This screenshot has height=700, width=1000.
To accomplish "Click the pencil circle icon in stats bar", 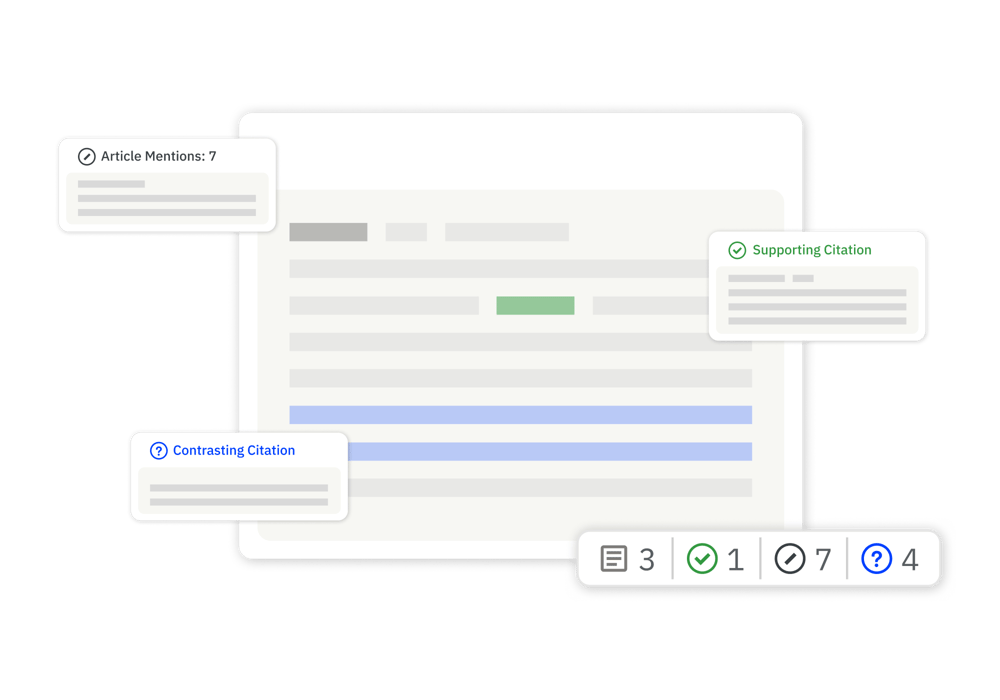I will [x=789, y=559].
